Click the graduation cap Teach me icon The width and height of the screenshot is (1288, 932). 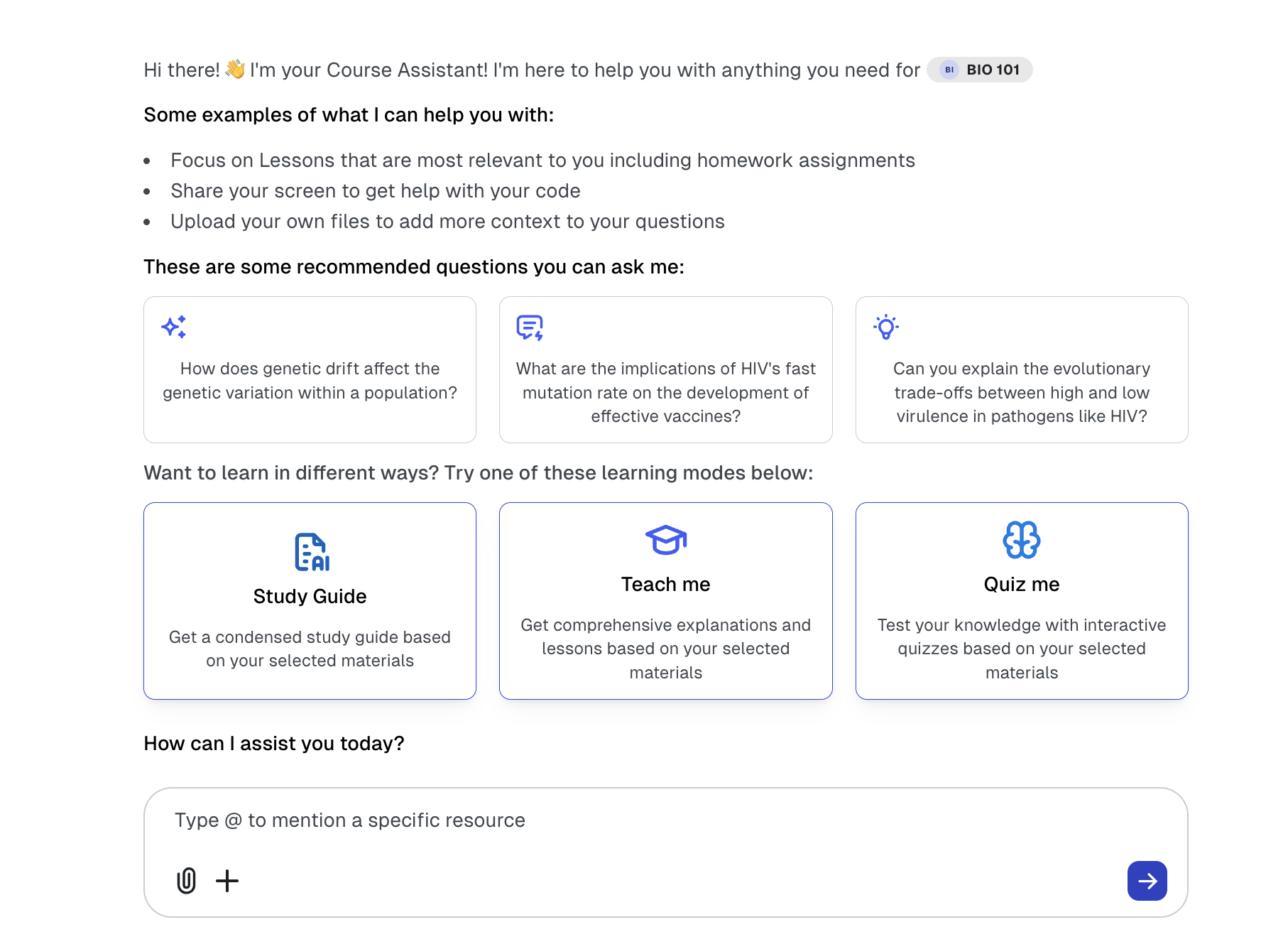(665, 540)
